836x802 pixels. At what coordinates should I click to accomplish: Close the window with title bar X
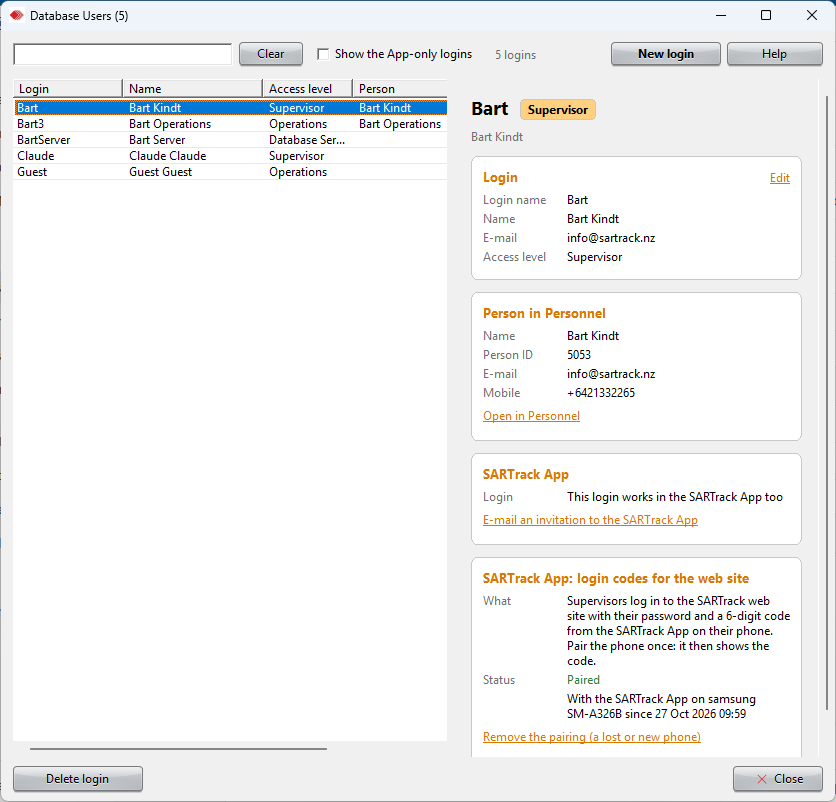point(811,15)
